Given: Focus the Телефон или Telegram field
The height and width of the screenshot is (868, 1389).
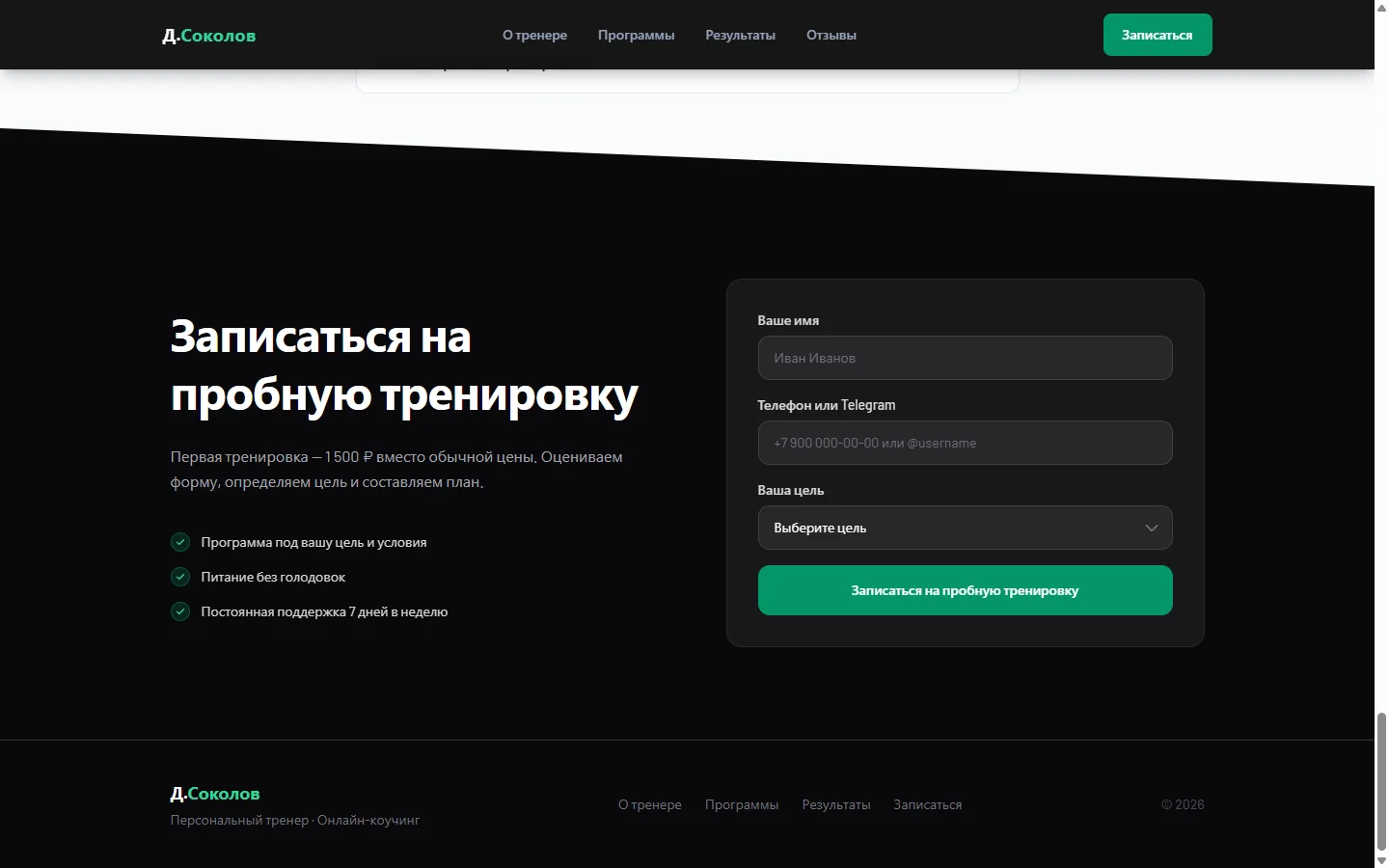Looking at the screenshot, I should coord(966,443).
